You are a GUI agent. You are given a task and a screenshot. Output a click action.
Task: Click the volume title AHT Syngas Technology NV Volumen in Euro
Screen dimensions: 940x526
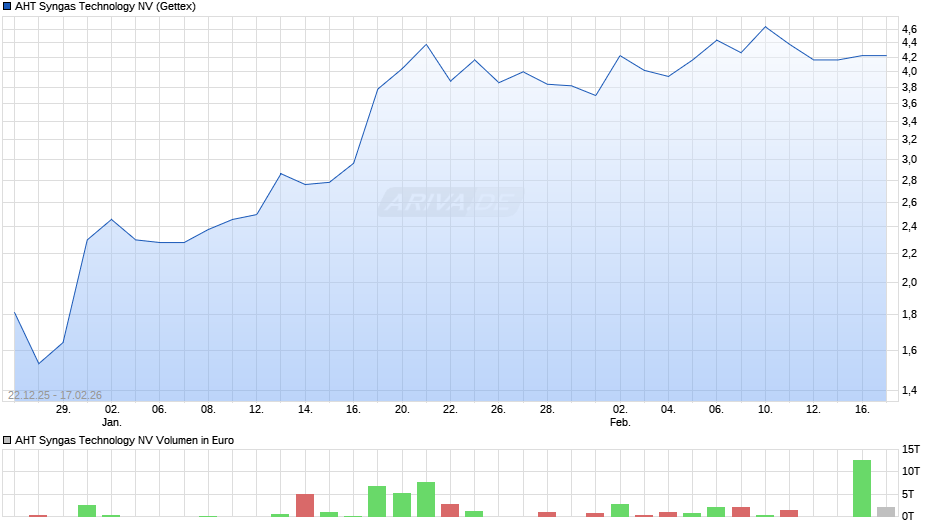tap(124, 440)
